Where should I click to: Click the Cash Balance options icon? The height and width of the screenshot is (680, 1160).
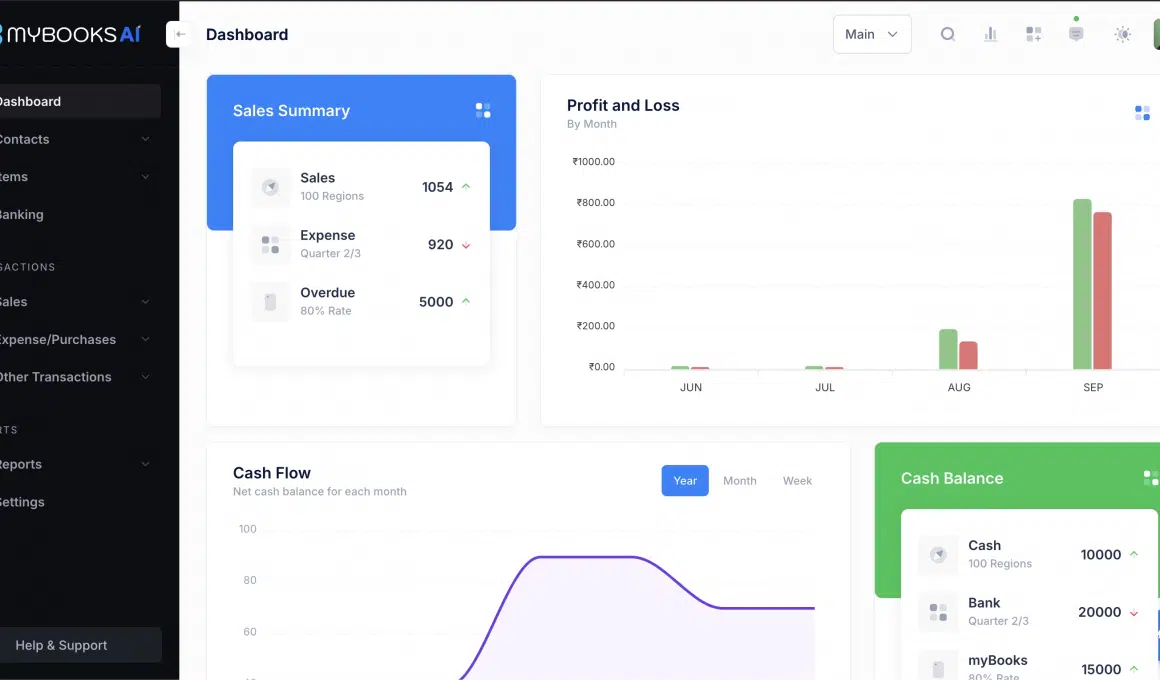pyautogui.click(x=1150, y=478)
